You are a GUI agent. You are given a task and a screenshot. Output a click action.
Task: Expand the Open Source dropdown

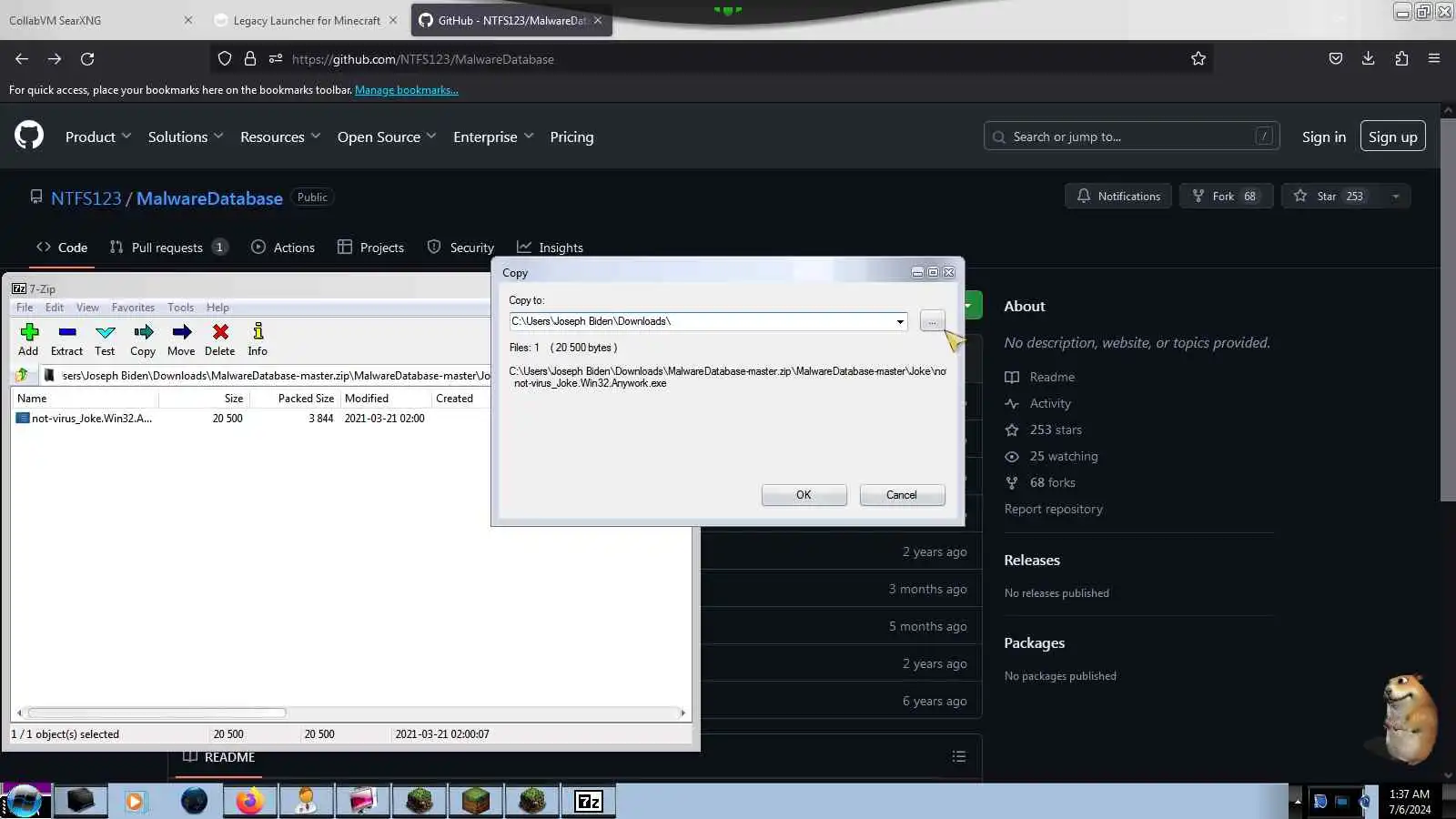point(387,136)
